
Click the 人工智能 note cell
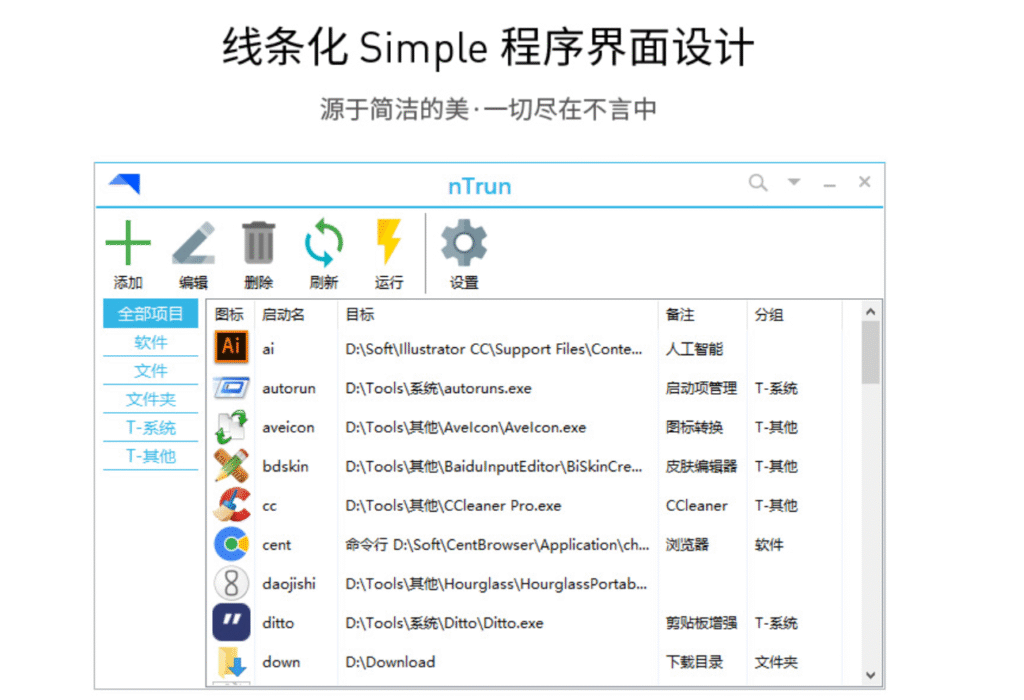coord(694,349)
